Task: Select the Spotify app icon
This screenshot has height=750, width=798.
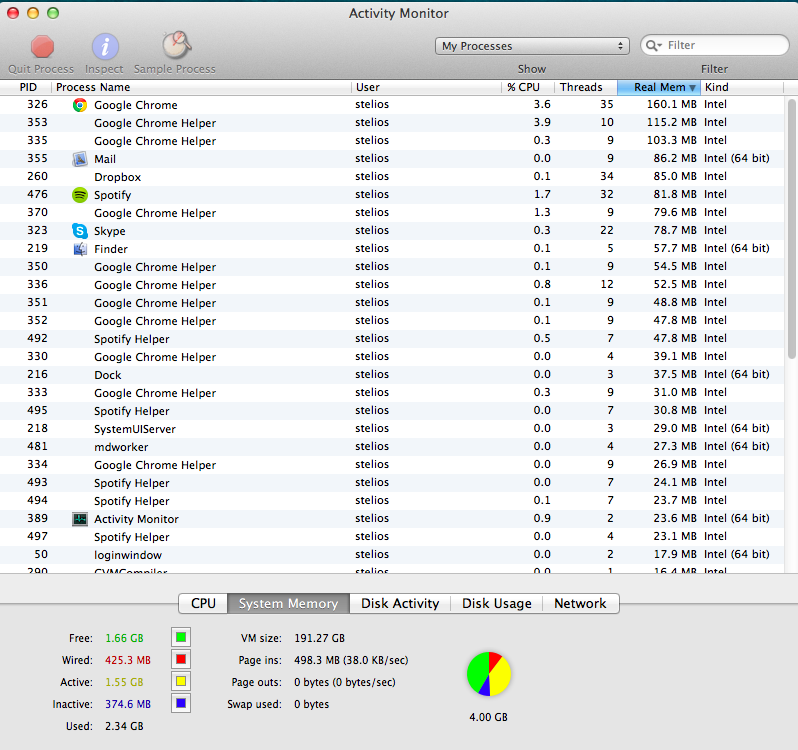Action: click(79, 195)
